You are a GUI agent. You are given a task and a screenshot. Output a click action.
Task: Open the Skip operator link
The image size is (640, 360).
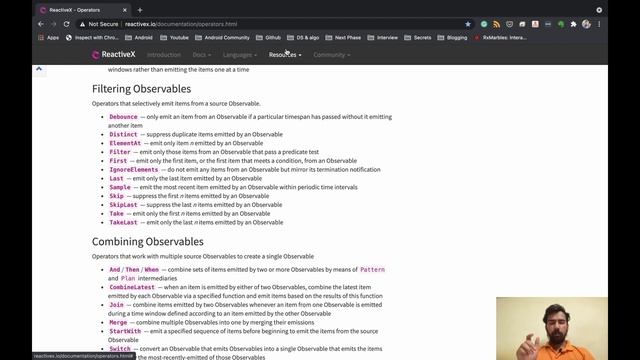pos(116,196)
